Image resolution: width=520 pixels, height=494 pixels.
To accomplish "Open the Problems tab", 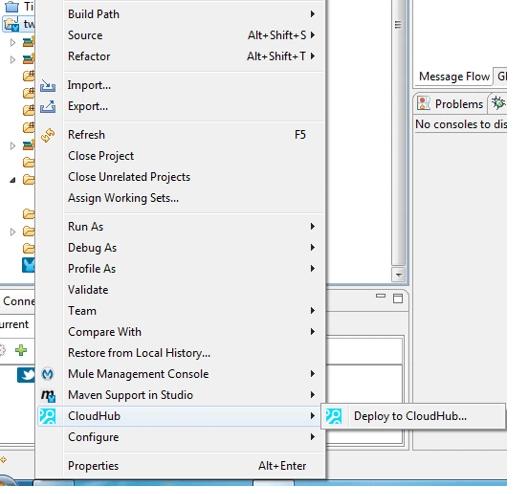I will tap(450, 104).
